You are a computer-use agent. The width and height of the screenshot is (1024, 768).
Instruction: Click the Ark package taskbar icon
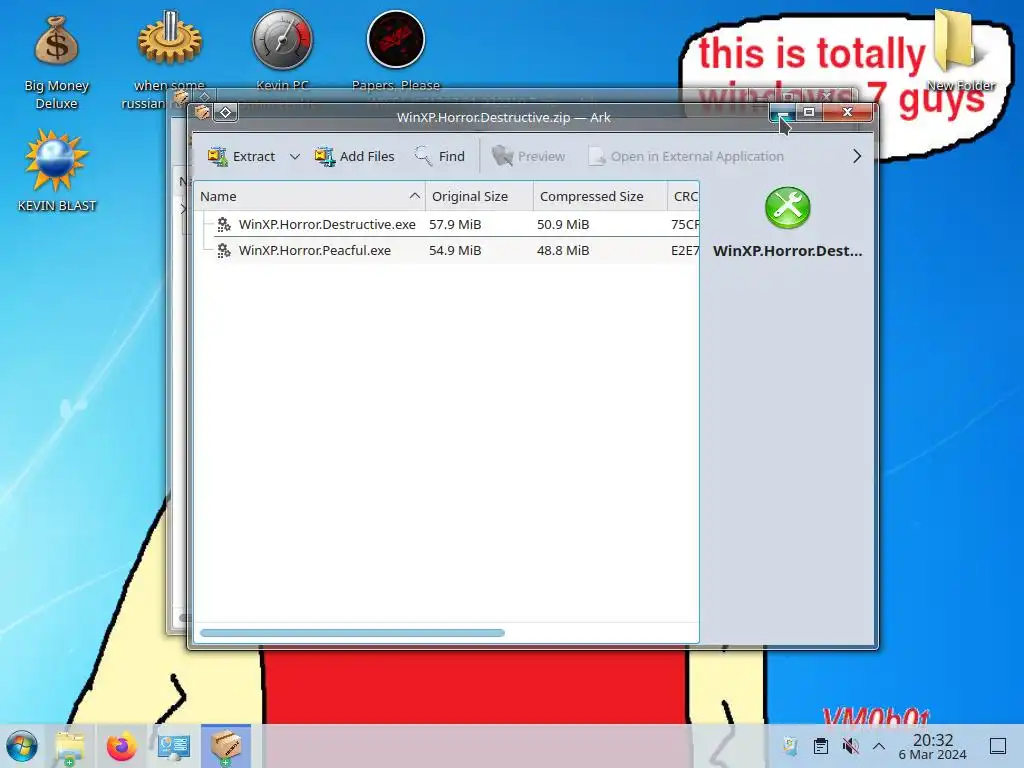[x=226, y=746]
